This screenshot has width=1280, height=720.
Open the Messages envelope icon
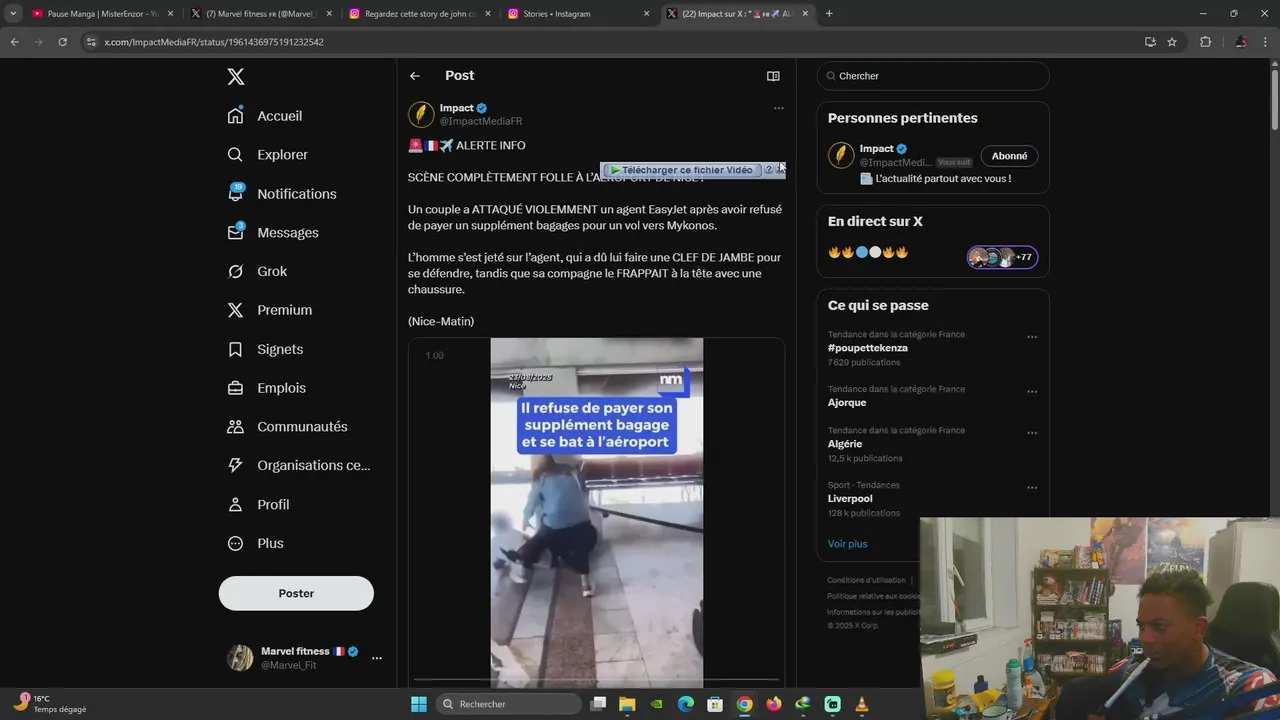[235, 232]
